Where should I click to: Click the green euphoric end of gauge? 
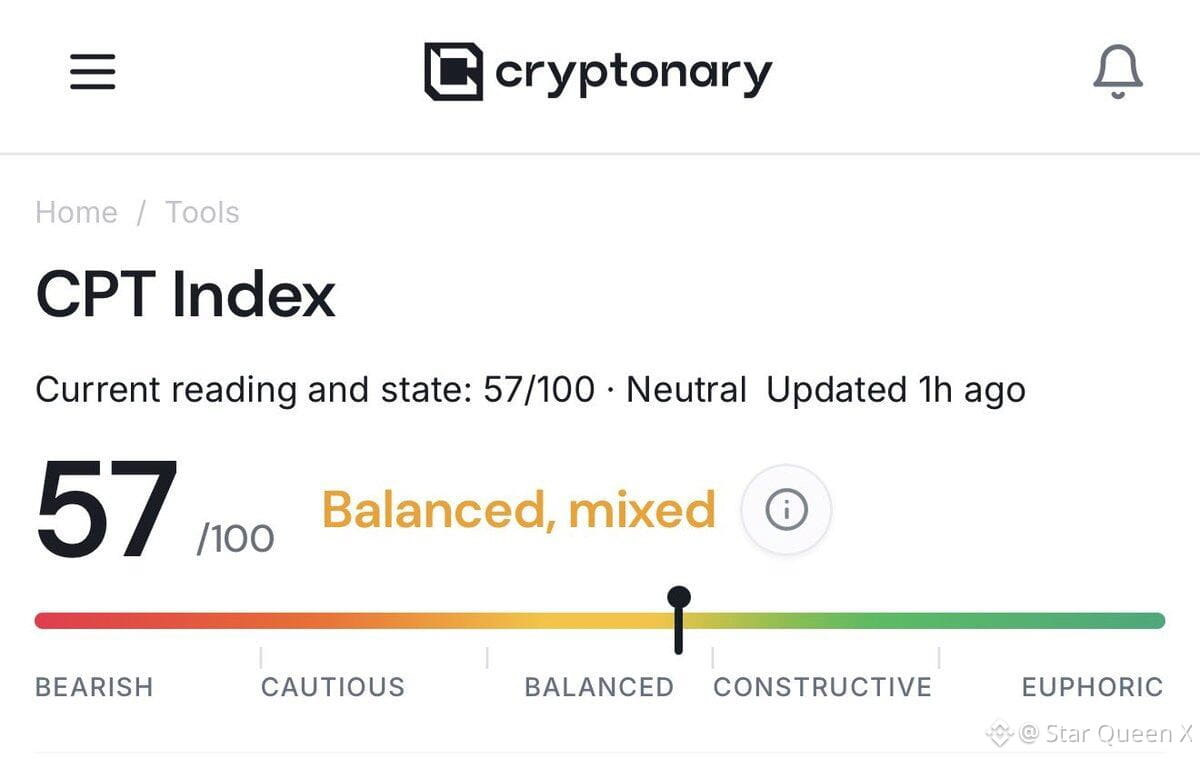point(1140,620)
